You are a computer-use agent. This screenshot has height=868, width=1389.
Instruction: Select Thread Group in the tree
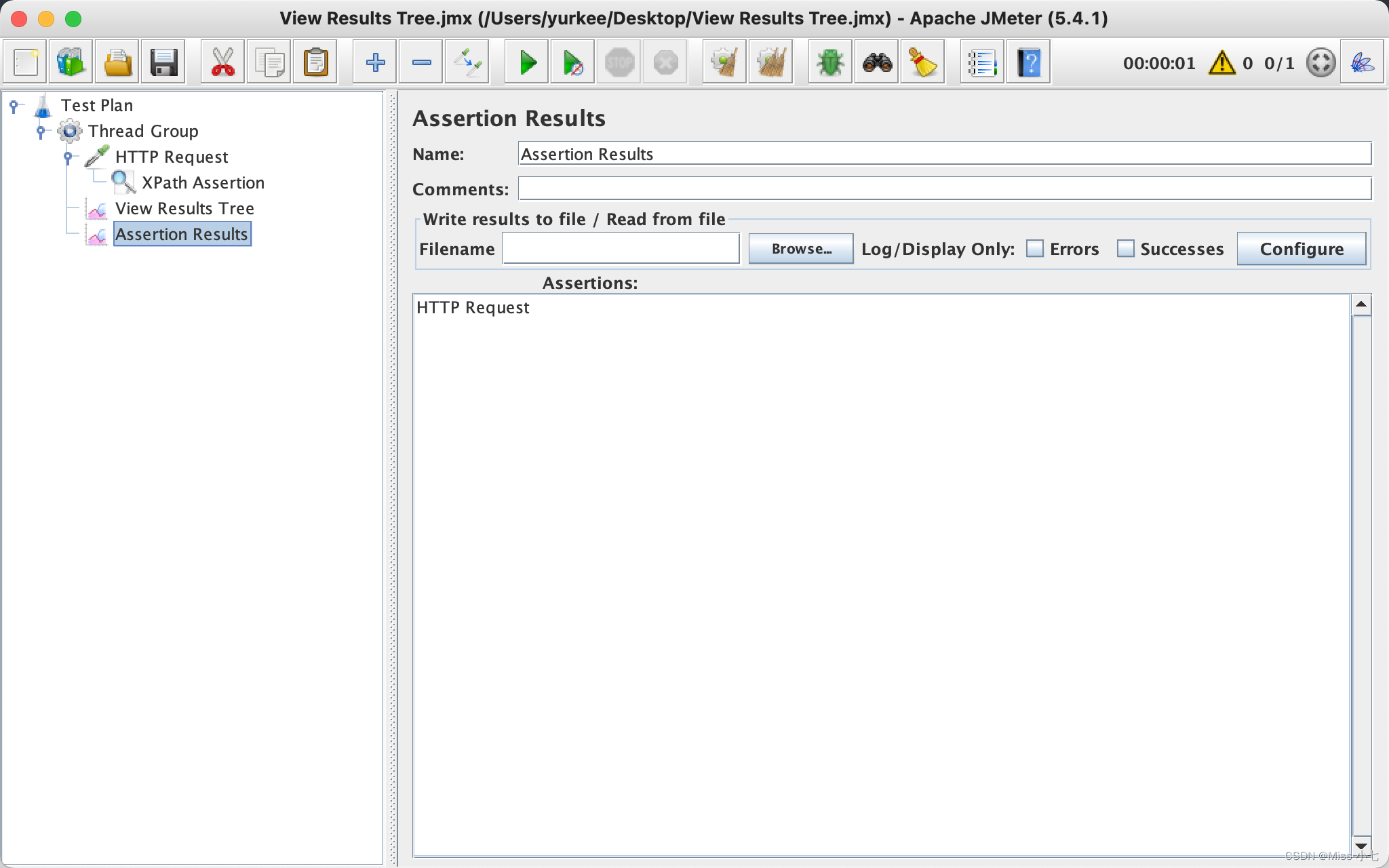point(143,131)
